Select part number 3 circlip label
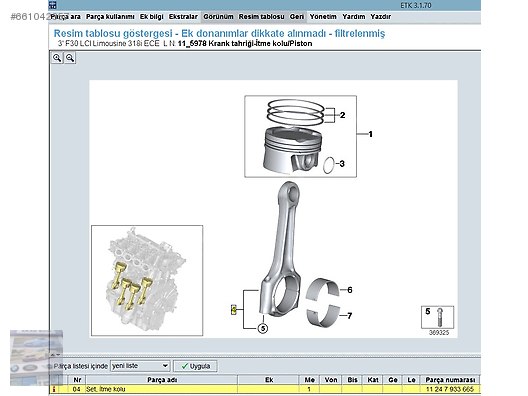The height and width of the screenshot is (396, 528). point(342,164)
